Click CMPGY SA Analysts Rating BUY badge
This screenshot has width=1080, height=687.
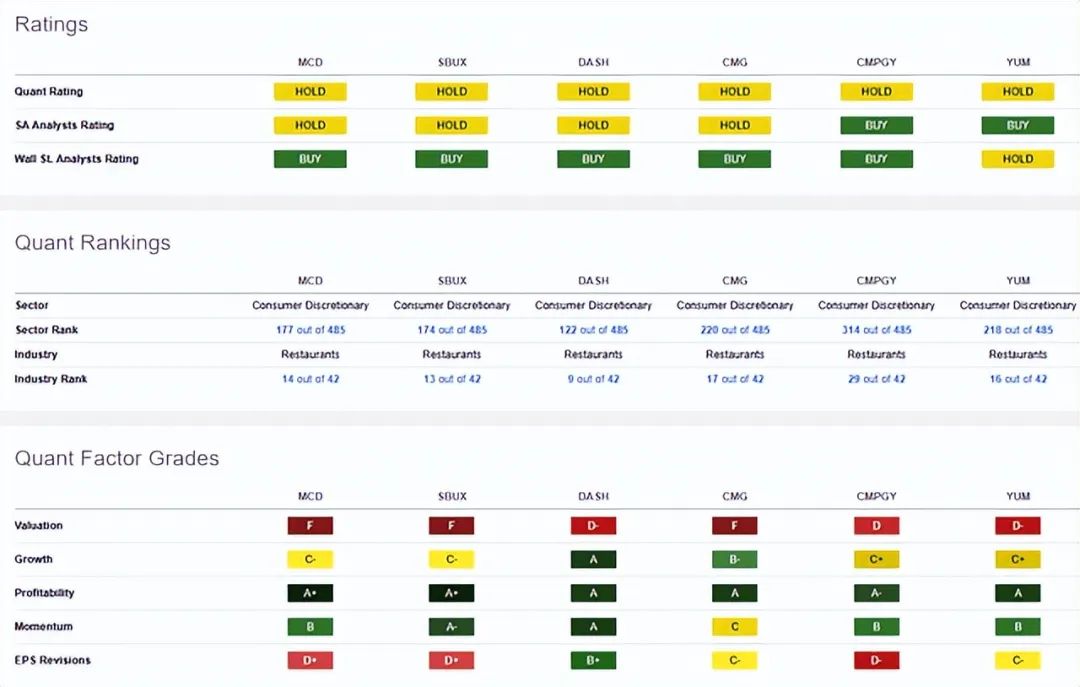(876, 125)
